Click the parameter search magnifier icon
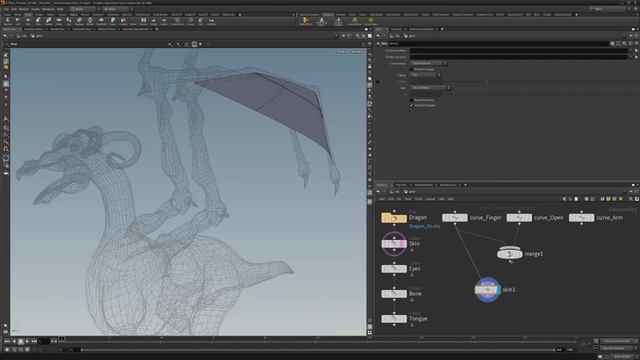Image resolution: width=640 pixels, height=360 pixels. point(624,43)
